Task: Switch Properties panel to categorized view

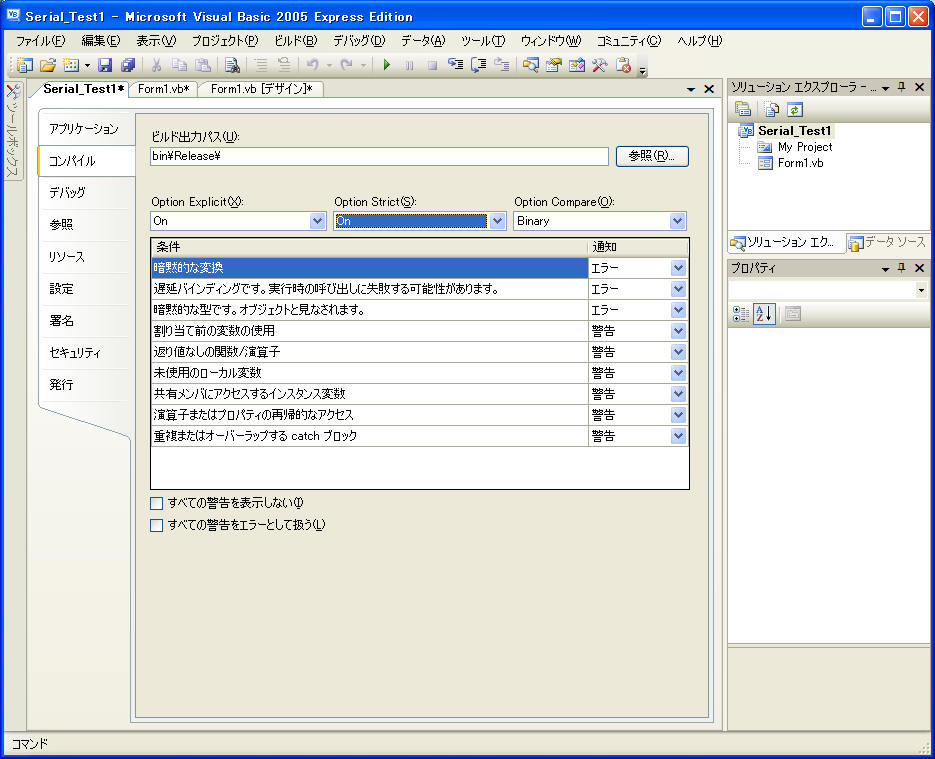Action: [741, 314]
